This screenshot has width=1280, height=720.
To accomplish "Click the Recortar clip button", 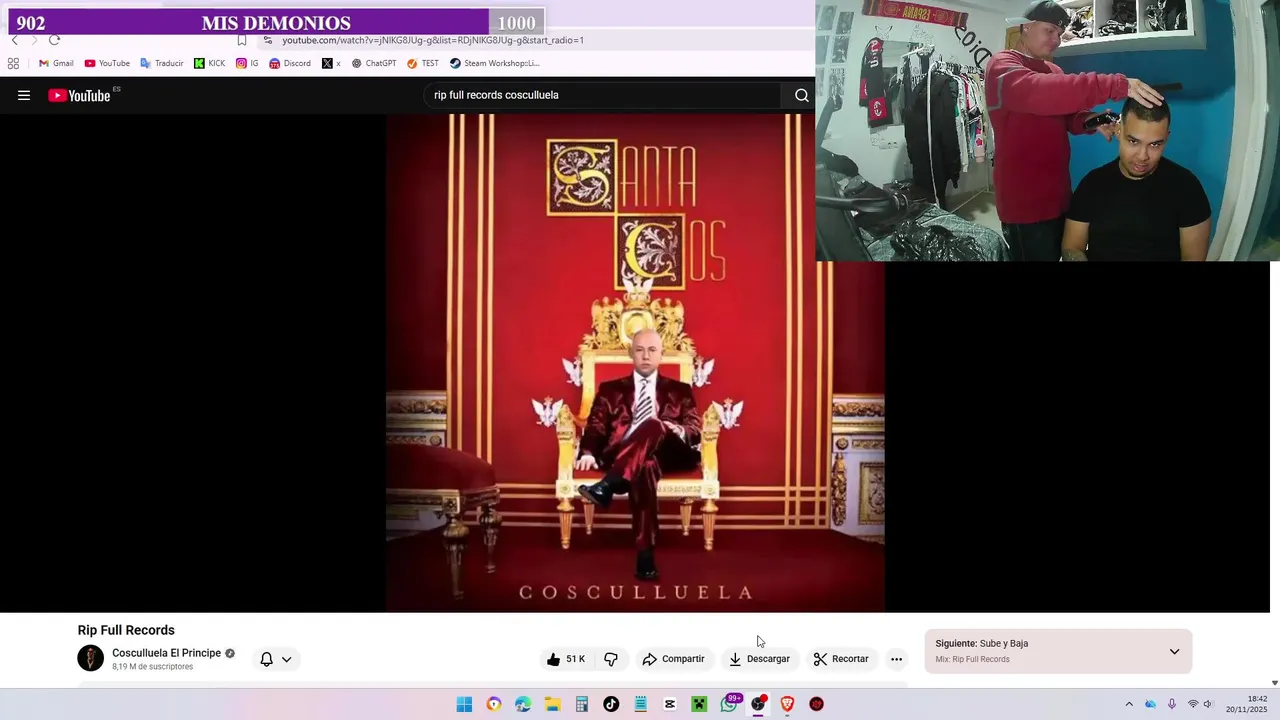I will [x=841, y=659].
